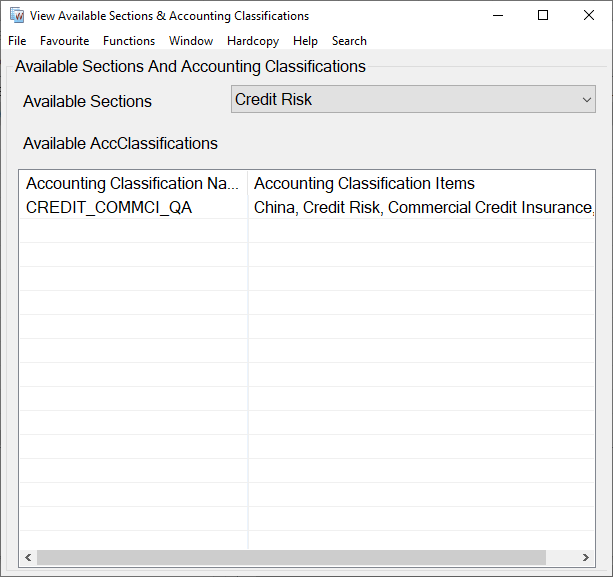Click the horizontal scrollbar right arrow
Viewport: 613px width, 577px height.
[585, 557]
